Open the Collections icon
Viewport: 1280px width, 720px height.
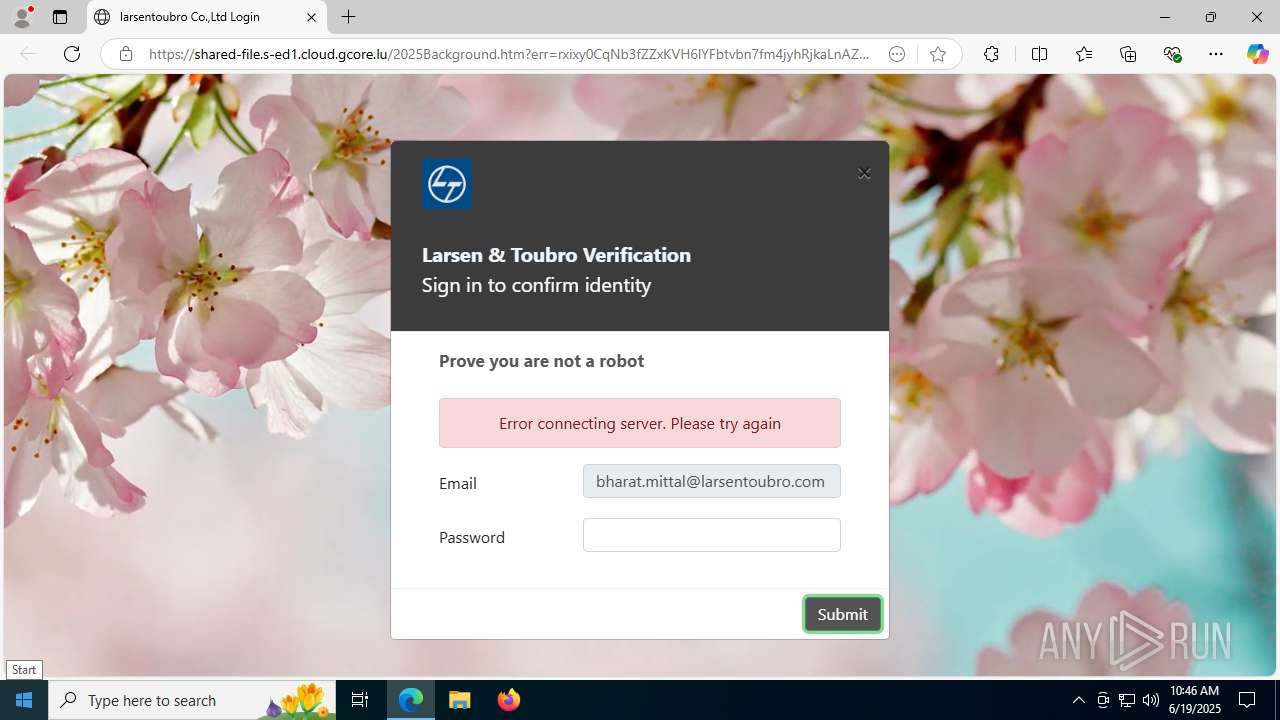pyautogui.click(x=1128, y=54)
